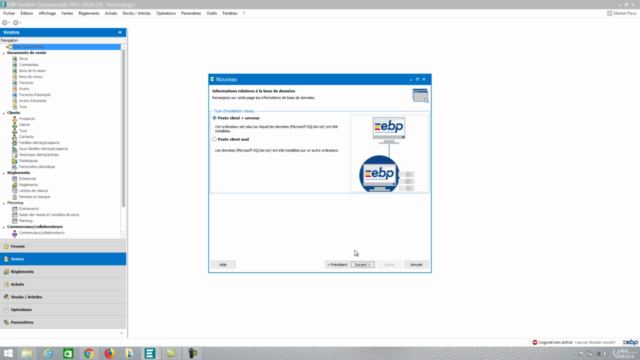This screenshot has width=640, height=360.
Task: Click the Annuler button in the wizard
Action: (x=416, y=265)
